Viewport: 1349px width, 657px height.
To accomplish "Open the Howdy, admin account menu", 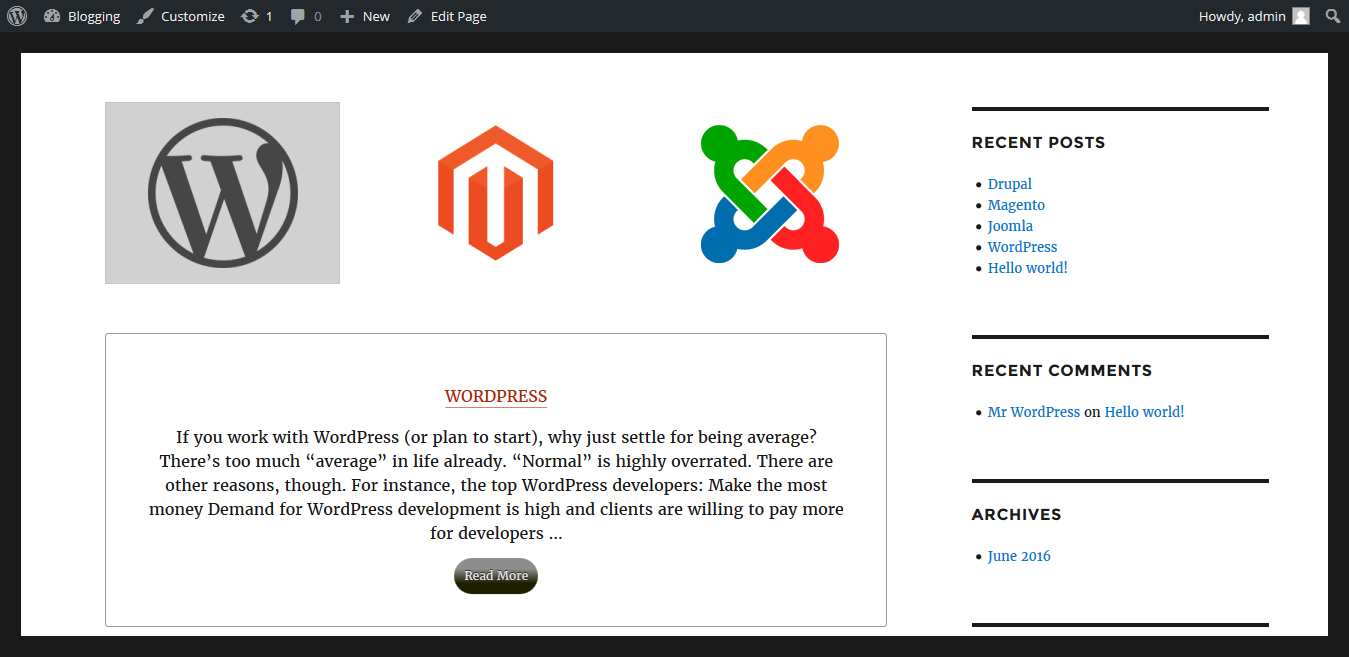I will click(1254, 16).
